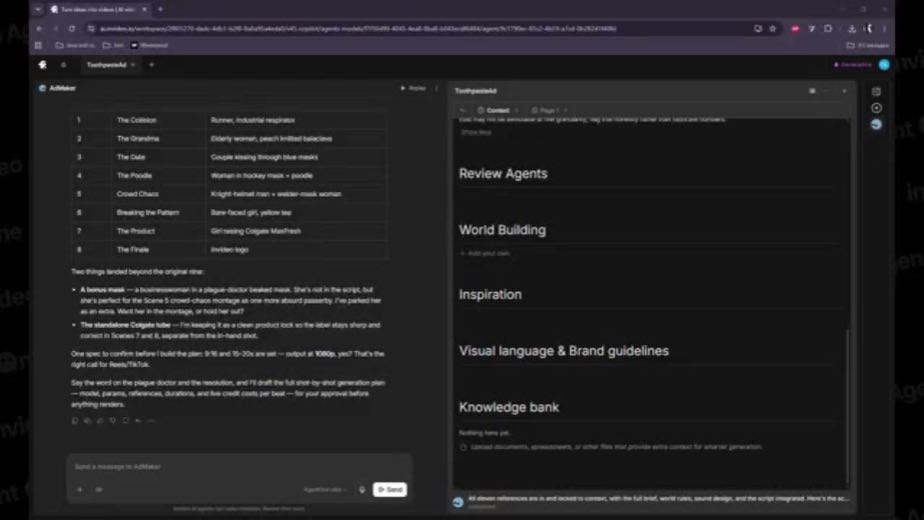Focus the Send a message to AdMaker field
The height and width of the screenshot is (520, 924).
tap(239, 466)
